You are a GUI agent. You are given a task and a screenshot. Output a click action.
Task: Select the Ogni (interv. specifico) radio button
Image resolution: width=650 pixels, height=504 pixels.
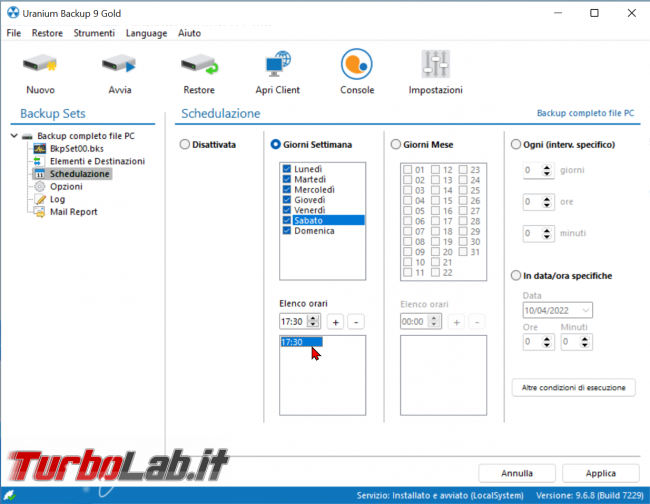pyautogui.click(x=516, y=144)
